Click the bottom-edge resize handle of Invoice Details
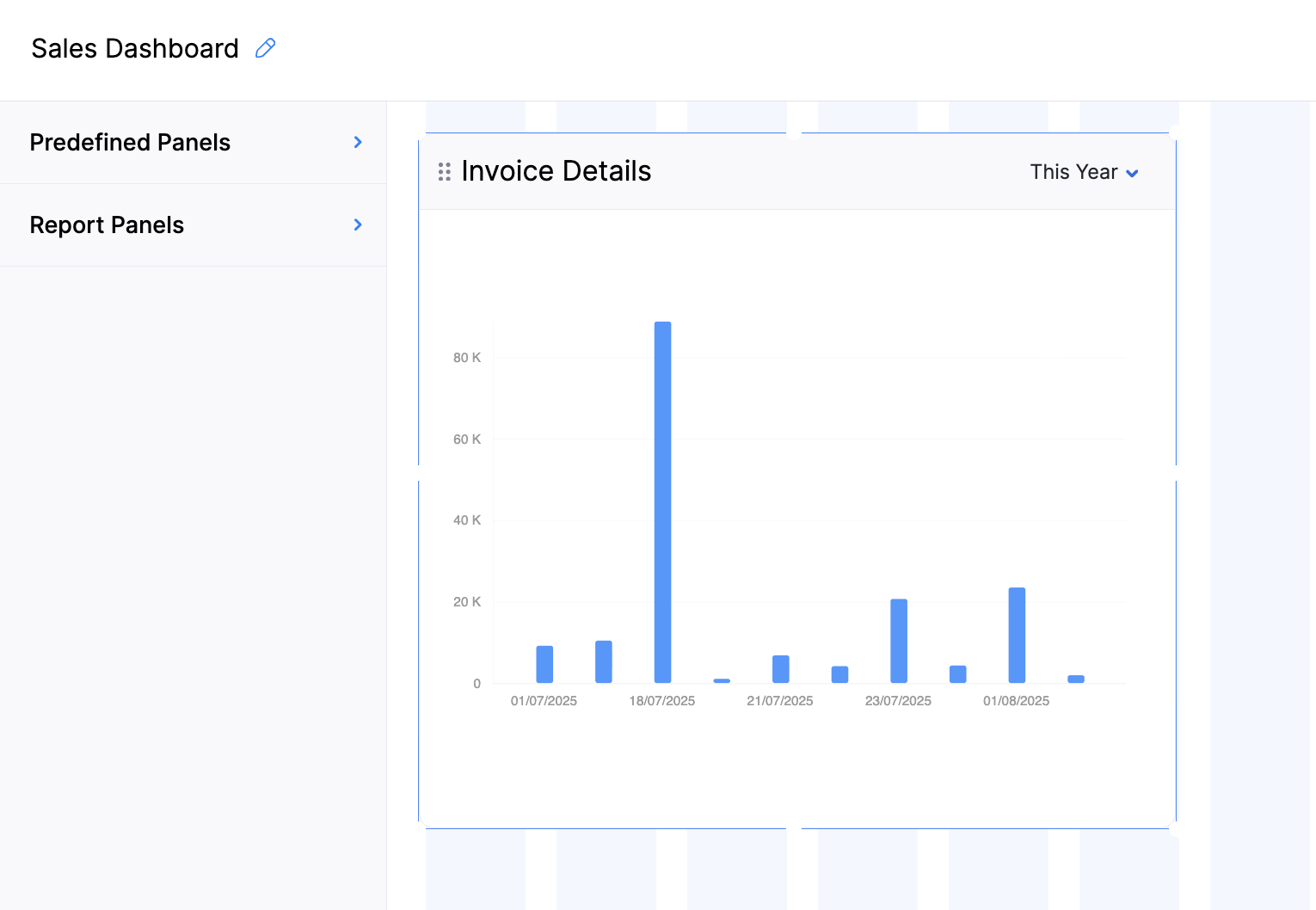The width and height of the screenshot is (1316, 910). [x=794, y=828]
